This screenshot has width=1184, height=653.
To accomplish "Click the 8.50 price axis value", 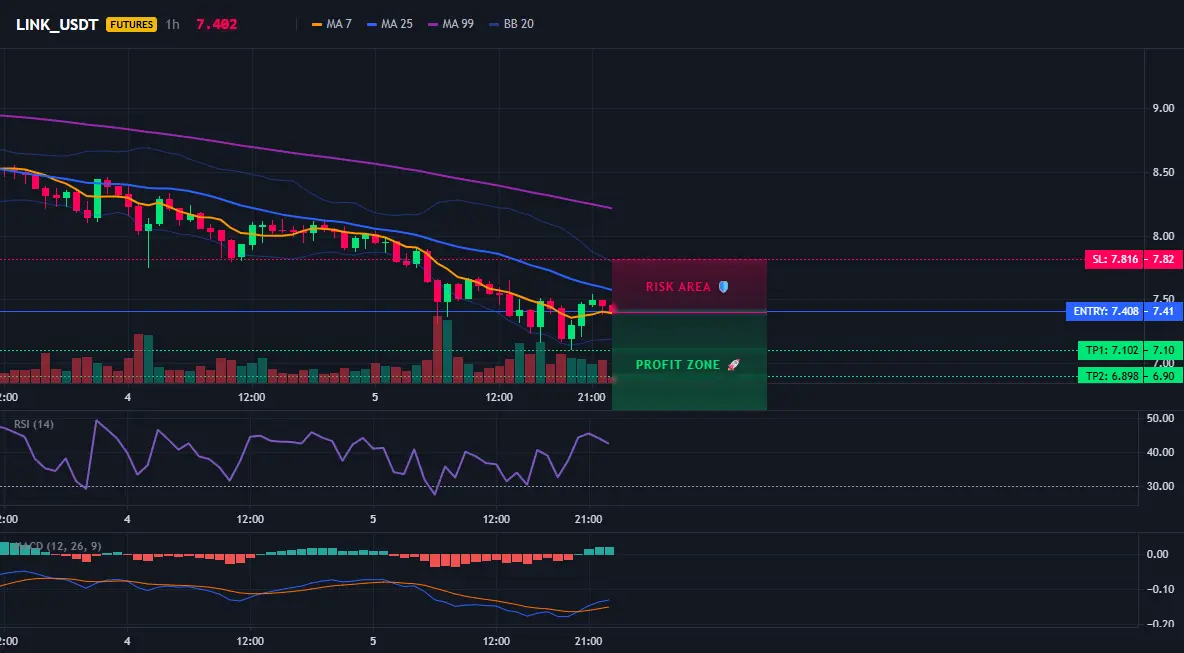I will coord(1164,172).
